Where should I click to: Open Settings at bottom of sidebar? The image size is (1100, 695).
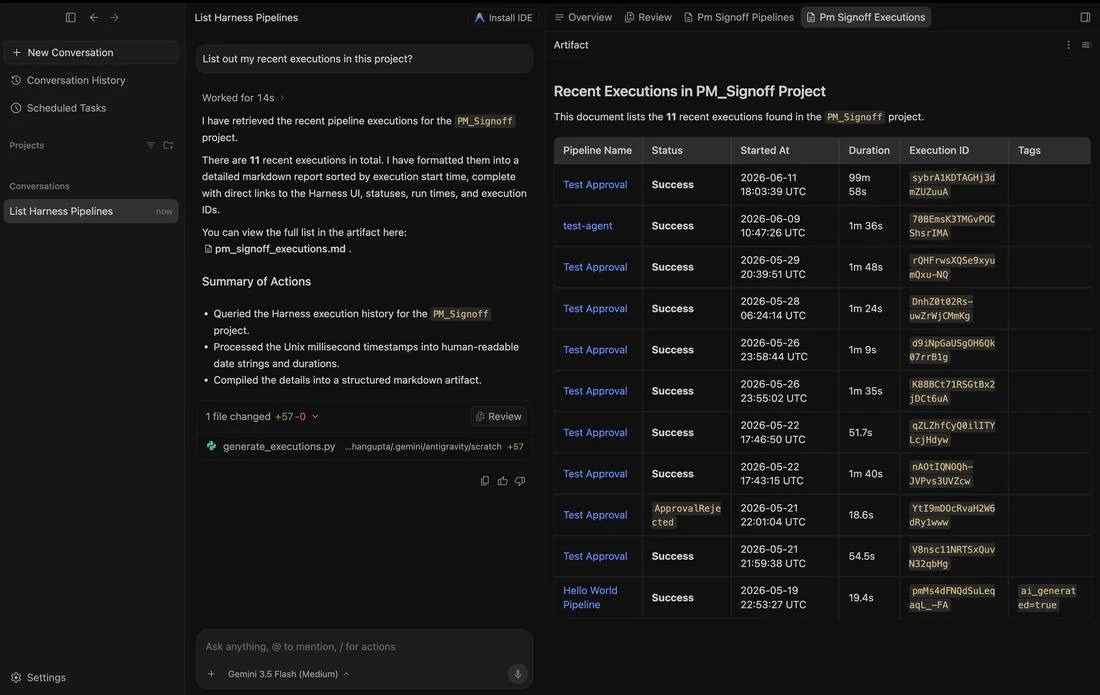click(39, 677)
